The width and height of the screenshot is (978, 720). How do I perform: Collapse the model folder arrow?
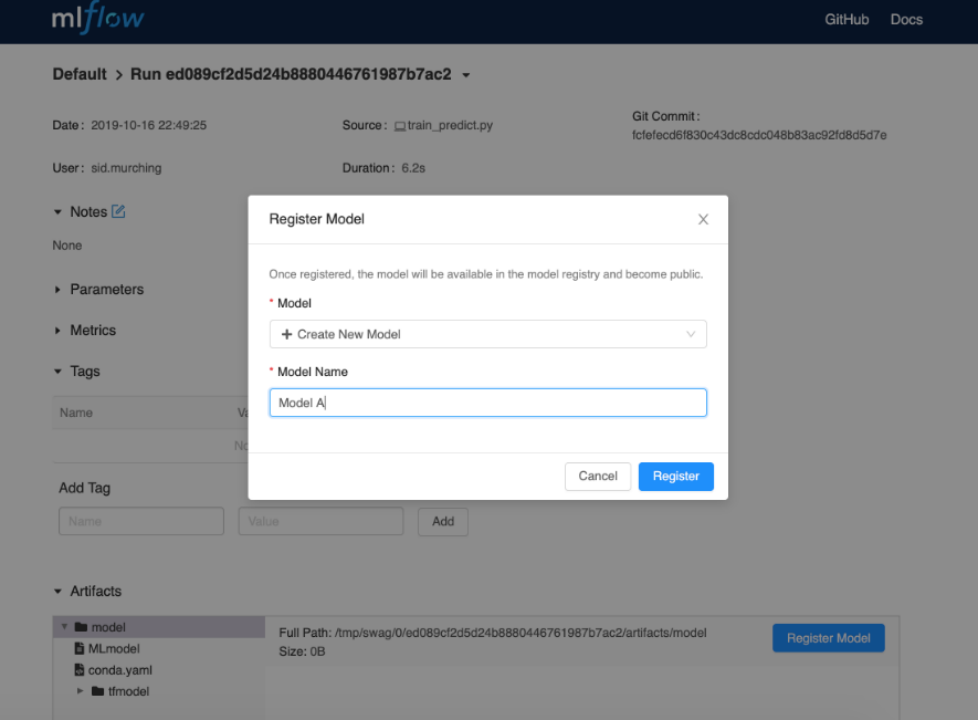point(64,626)
